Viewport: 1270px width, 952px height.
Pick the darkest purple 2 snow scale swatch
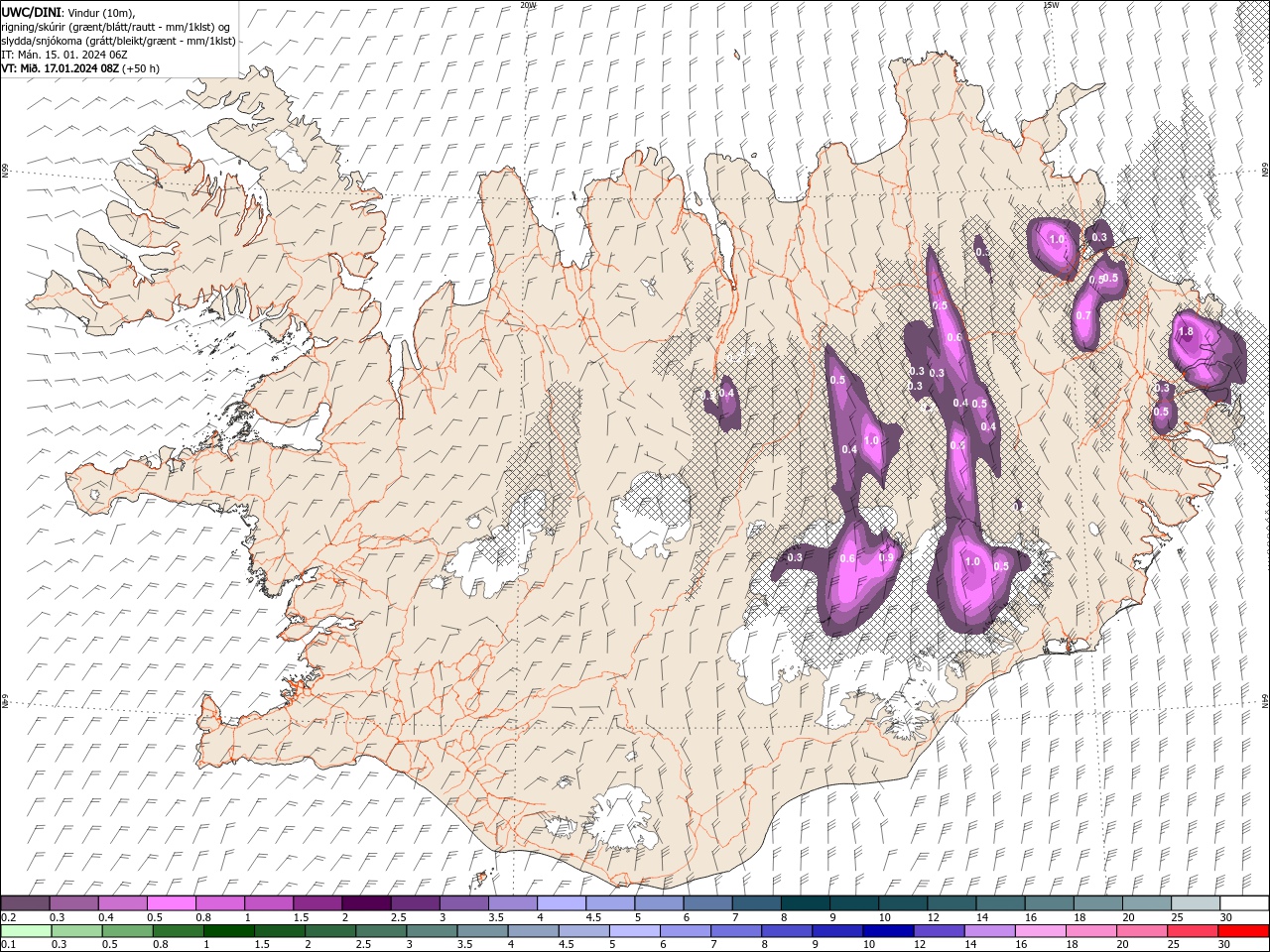click(365, 903)
